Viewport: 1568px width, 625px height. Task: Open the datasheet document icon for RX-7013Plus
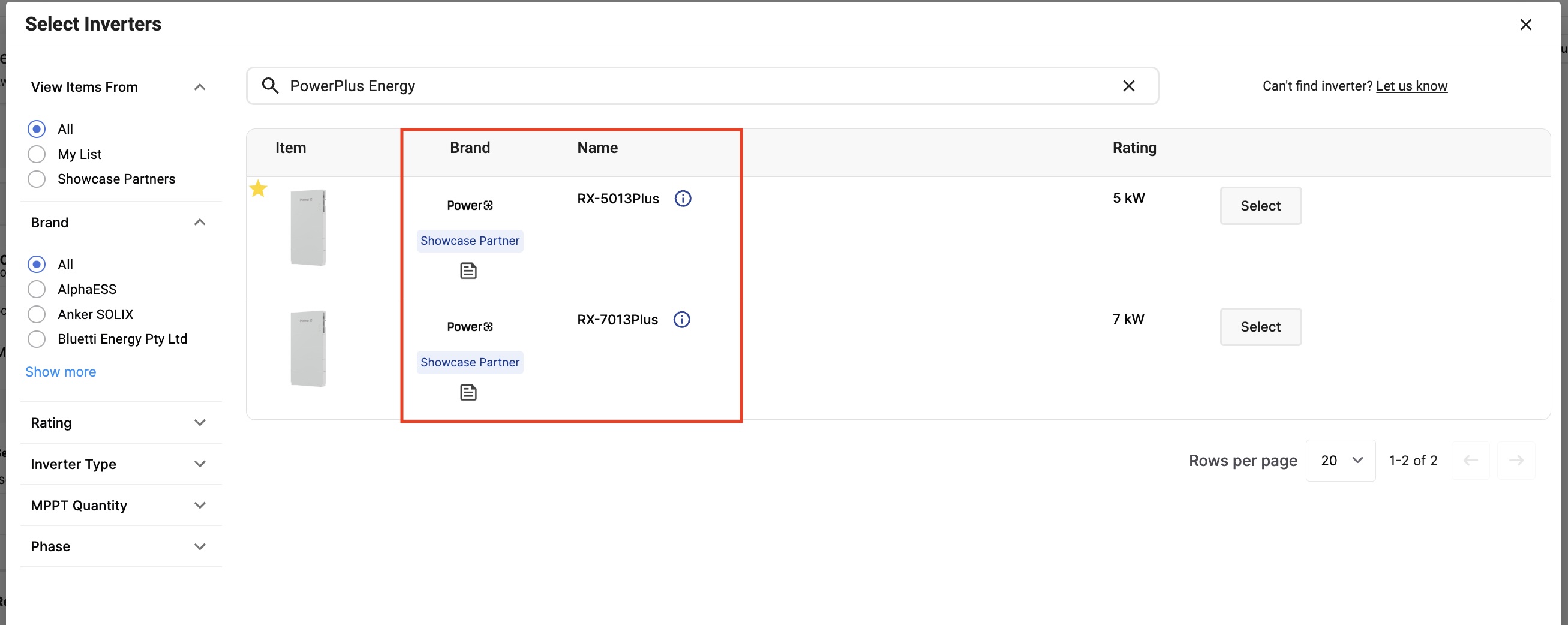pyautogui.click(x=468, y=392)
